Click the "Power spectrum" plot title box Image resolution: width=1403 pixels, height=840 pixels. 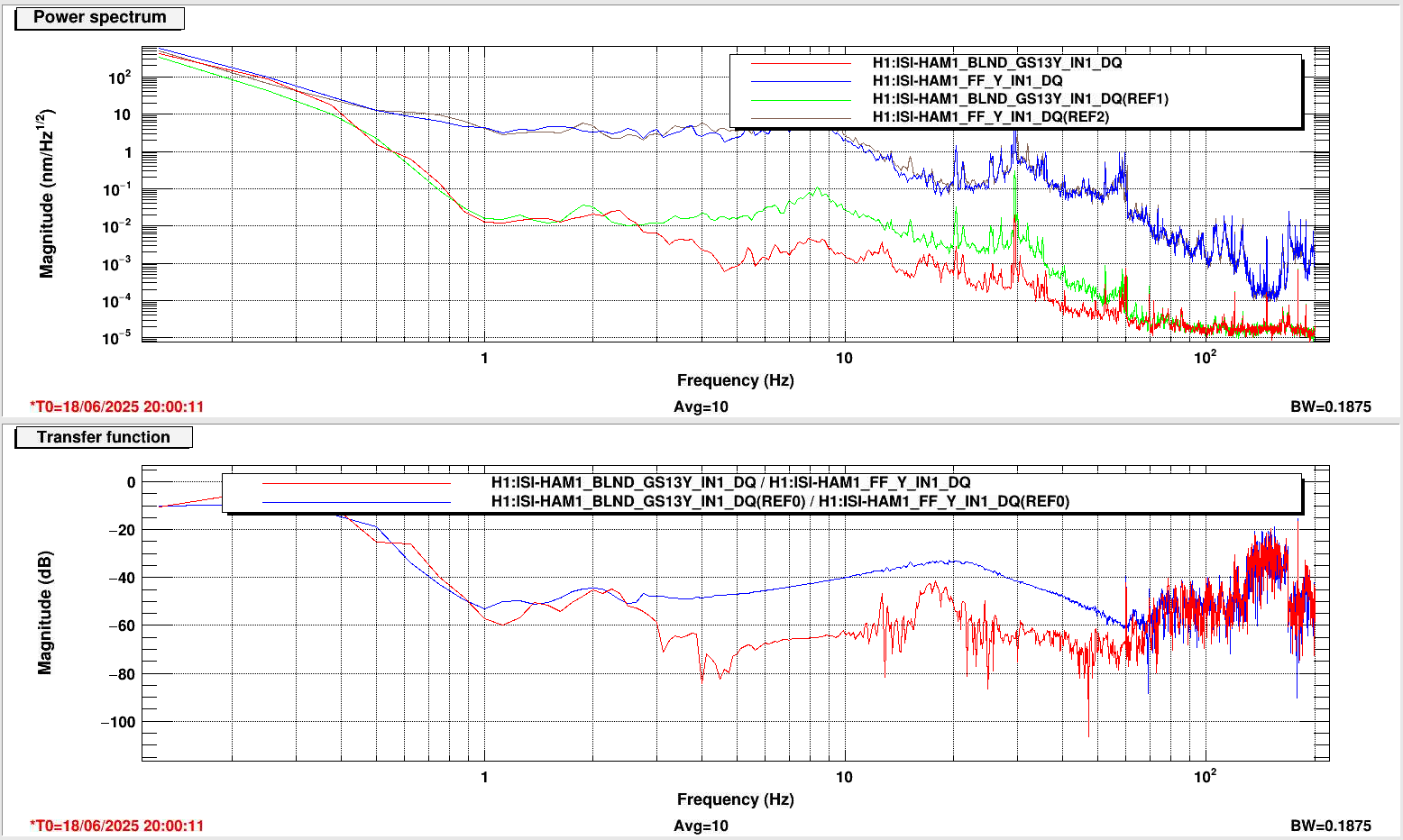[100, 17]
